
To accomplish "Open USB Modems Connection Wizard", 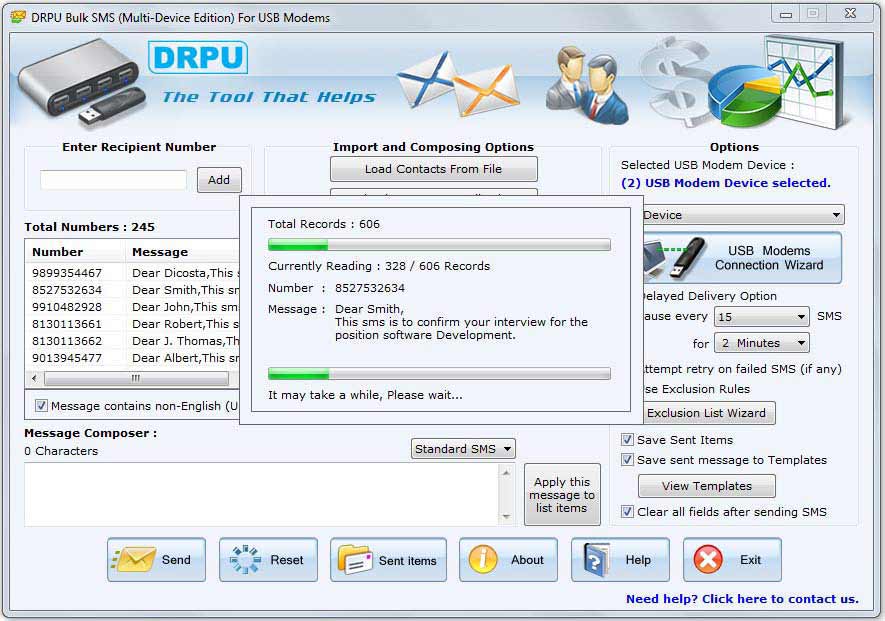I will 742,257.
